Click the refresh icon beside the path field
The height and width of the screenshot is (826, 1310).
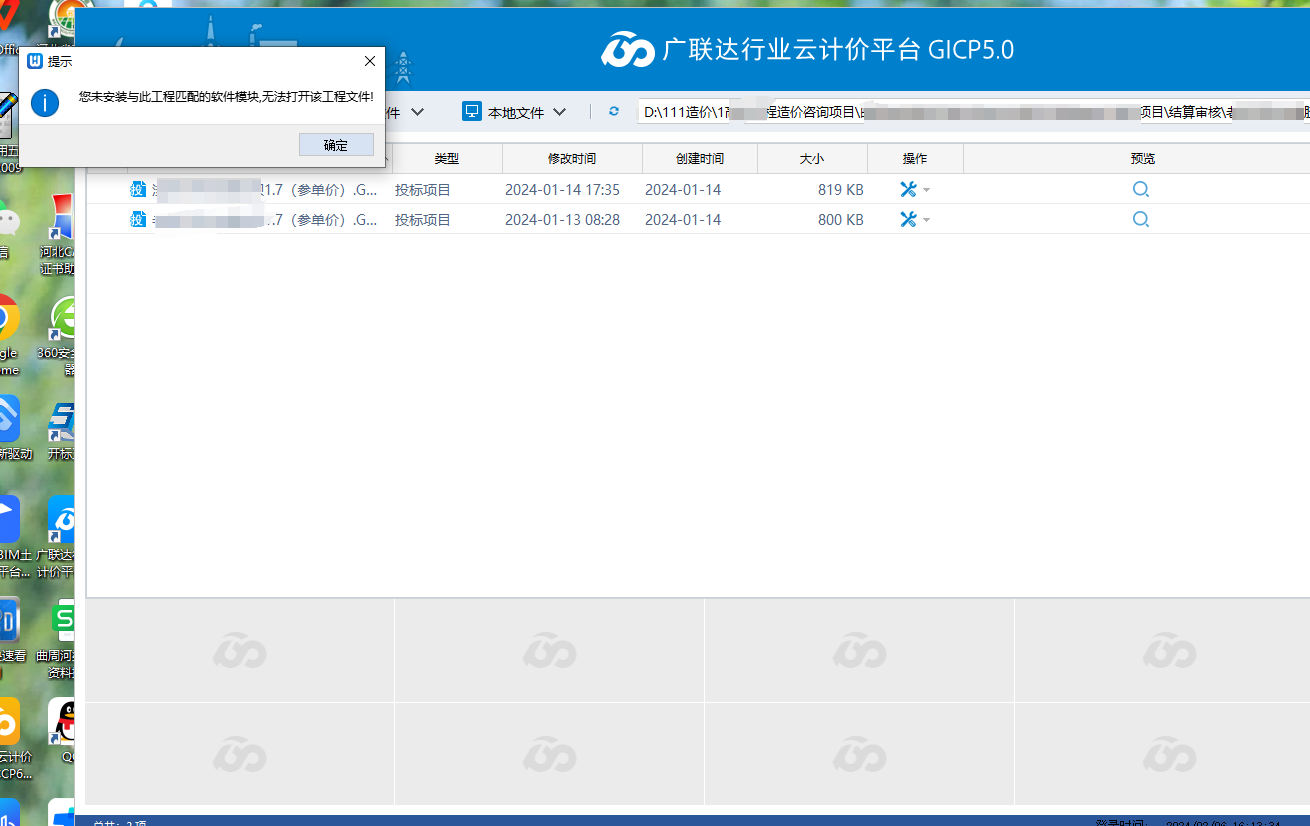pyautogui.click(x=614, y=112)
